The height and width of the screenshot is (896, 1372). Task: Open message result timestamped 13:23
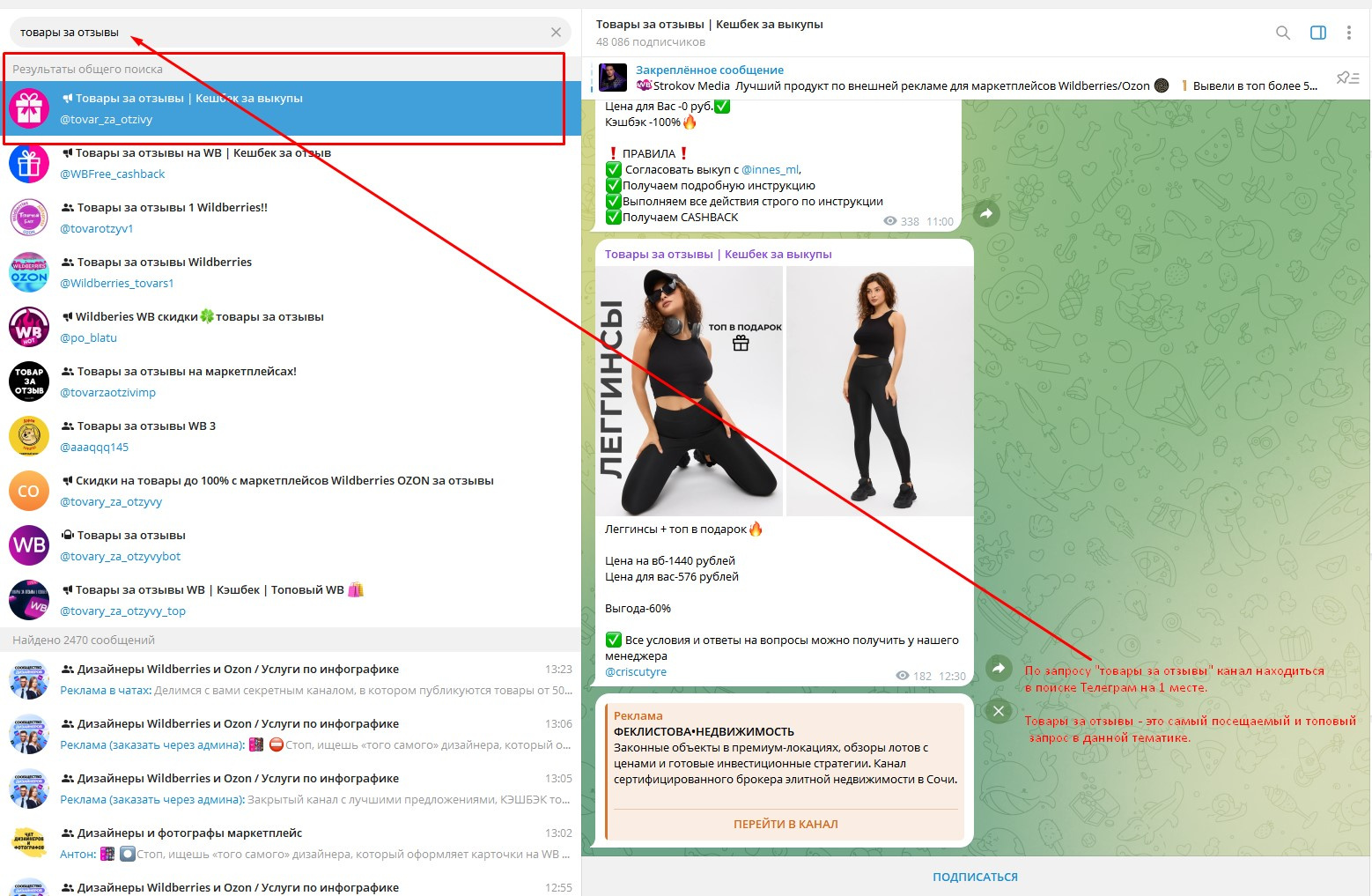pyautogui.click(x=291, y=679)
